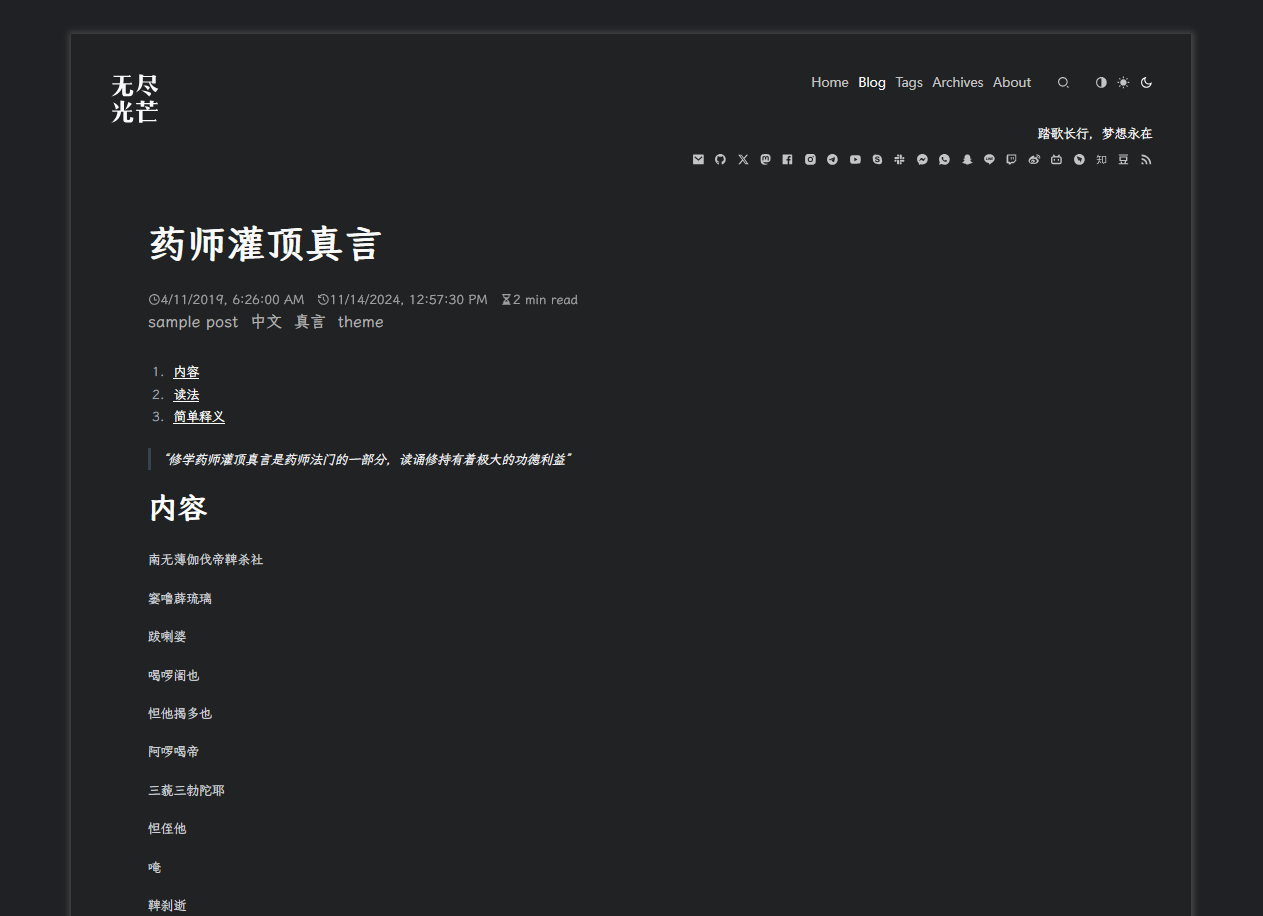Open the Archives menu item
This screenshot has width=1263, height=916.
(957, 83)
